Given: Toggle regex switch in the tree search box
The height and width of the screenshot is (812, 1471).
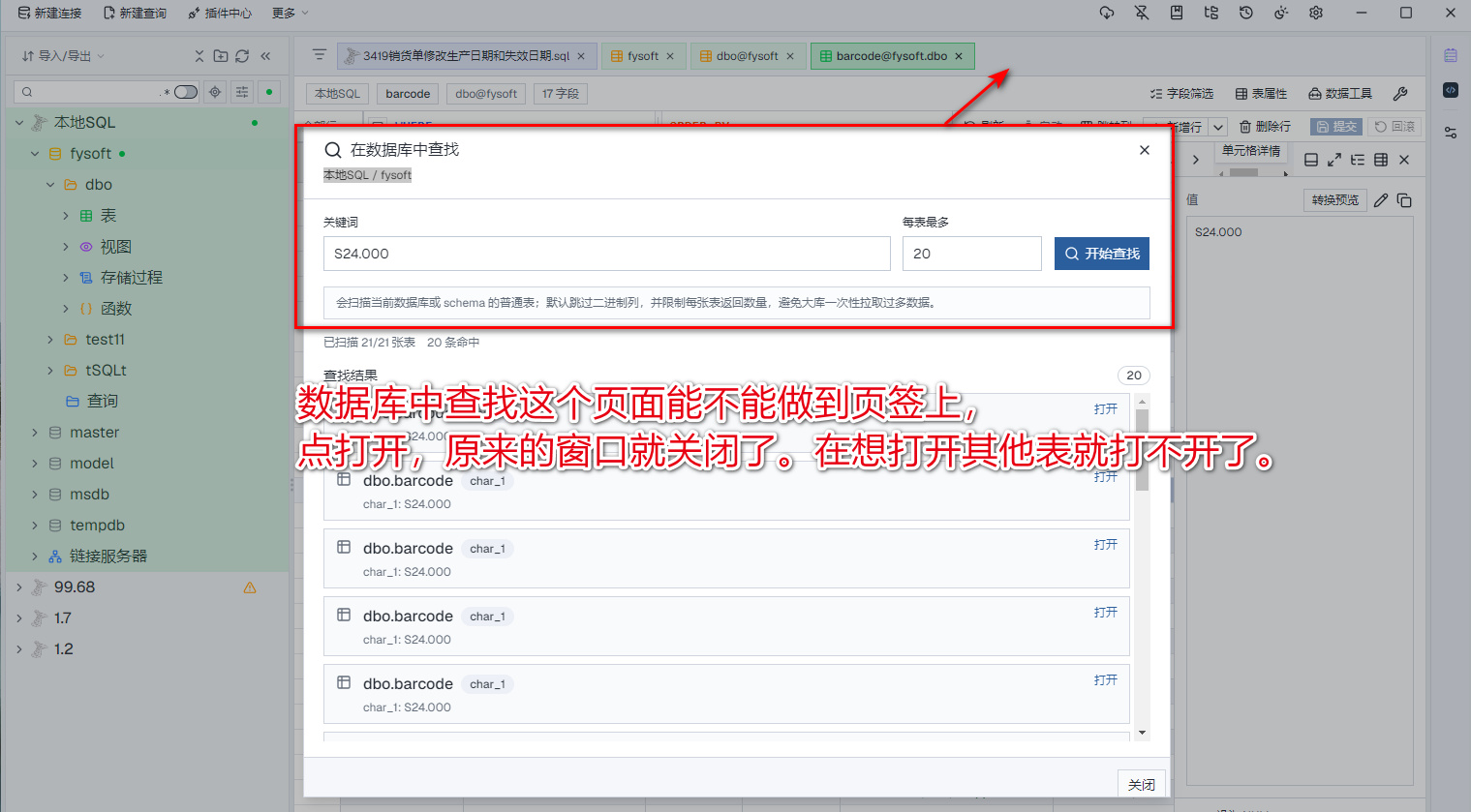Looking at the screenshot, I should (185, 92).
